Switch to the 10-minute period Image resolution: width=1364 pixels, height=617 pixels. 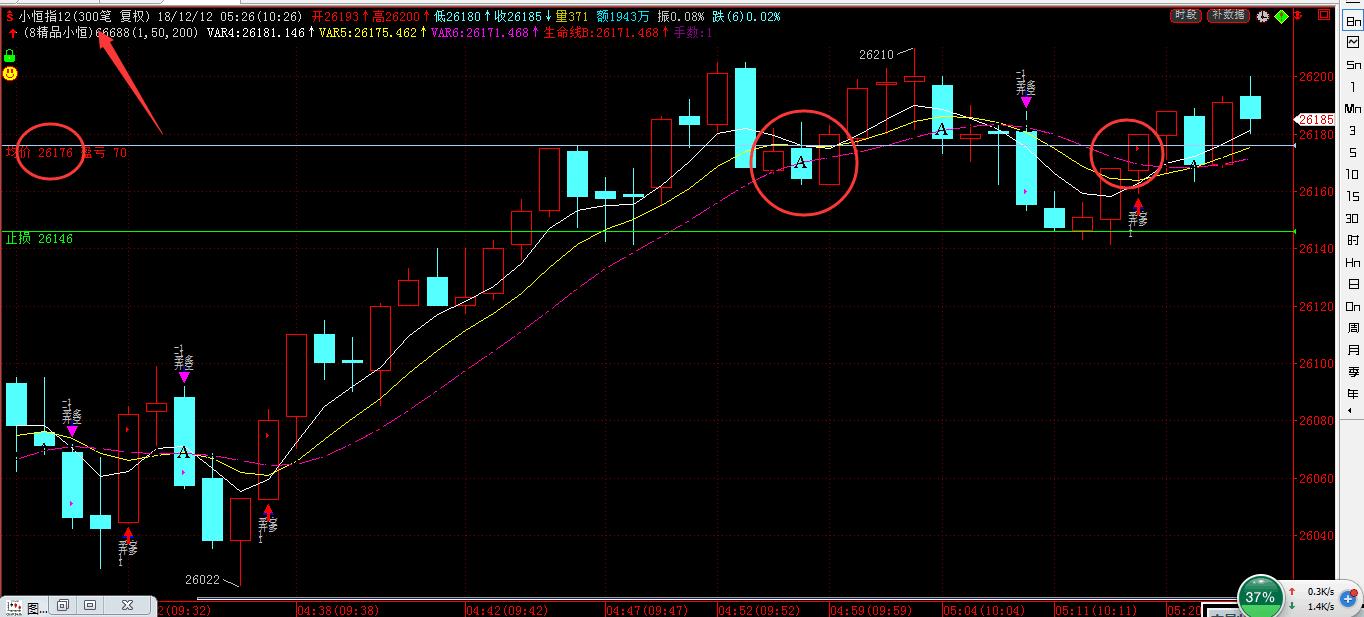1353,174
